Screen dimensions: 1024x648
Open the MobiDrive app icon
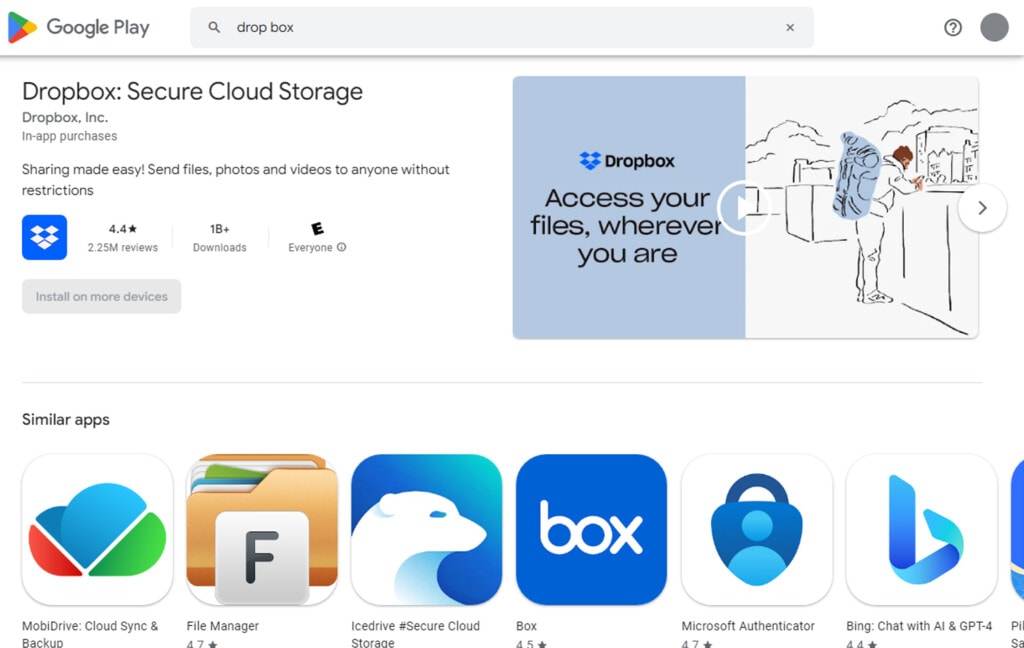97,530
